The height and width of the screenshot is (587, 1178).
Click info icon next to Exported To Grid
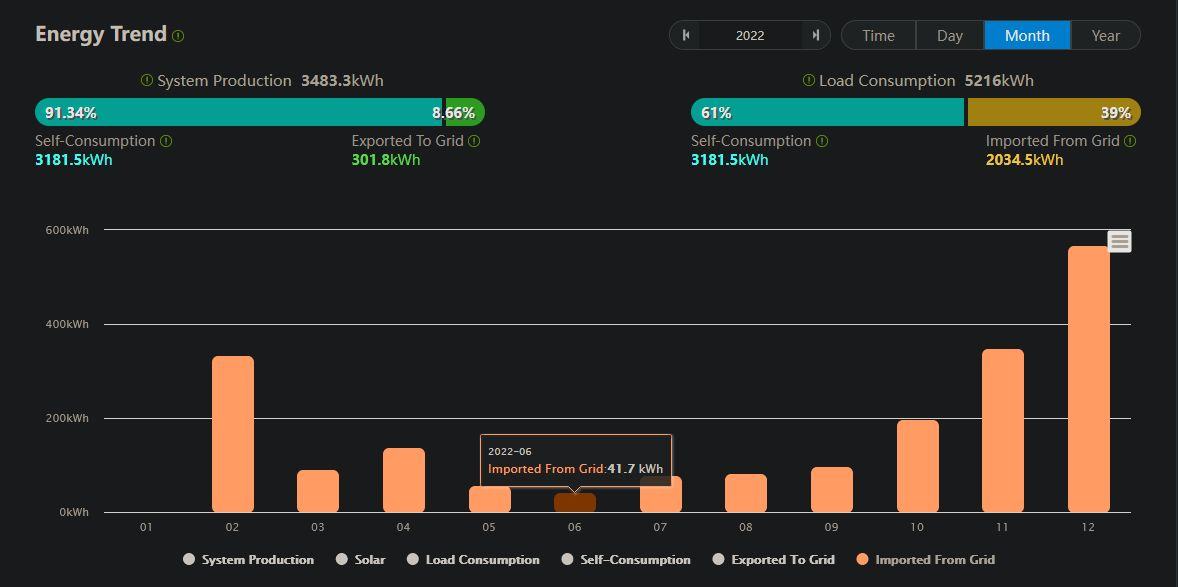(474, 141)
